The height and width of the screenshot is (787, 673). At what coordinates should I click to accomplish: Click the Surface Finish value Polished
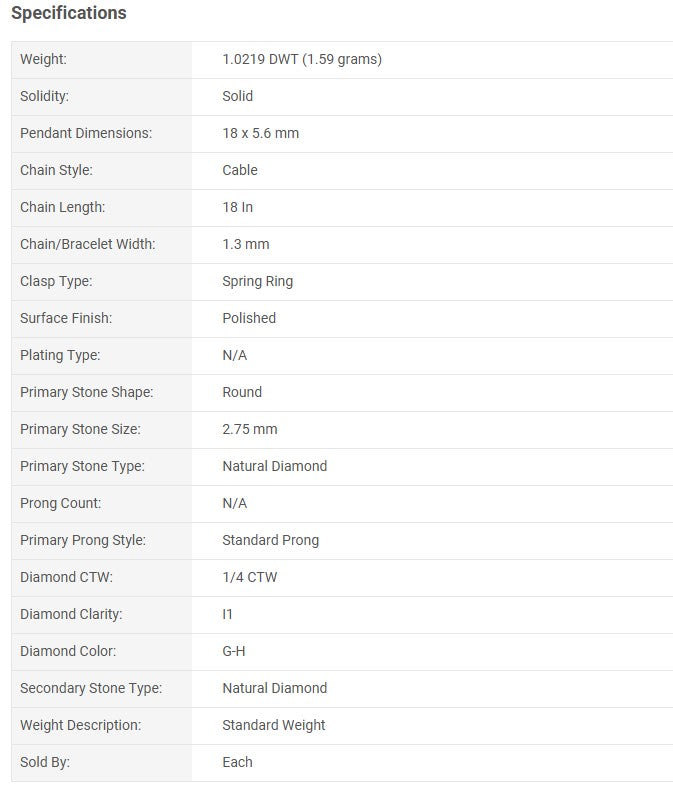pos(249,318)
